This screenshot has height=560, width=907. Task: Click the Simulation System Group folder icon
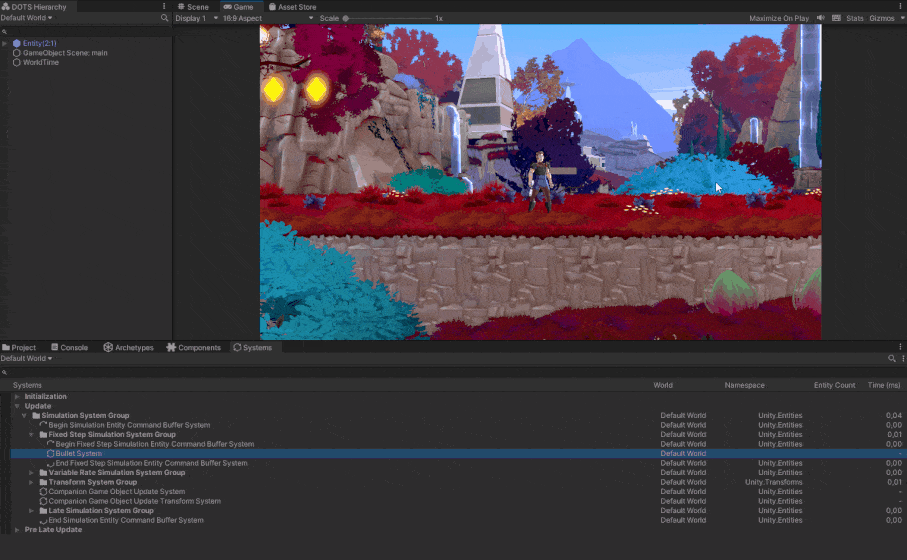[x=36, y=416]
